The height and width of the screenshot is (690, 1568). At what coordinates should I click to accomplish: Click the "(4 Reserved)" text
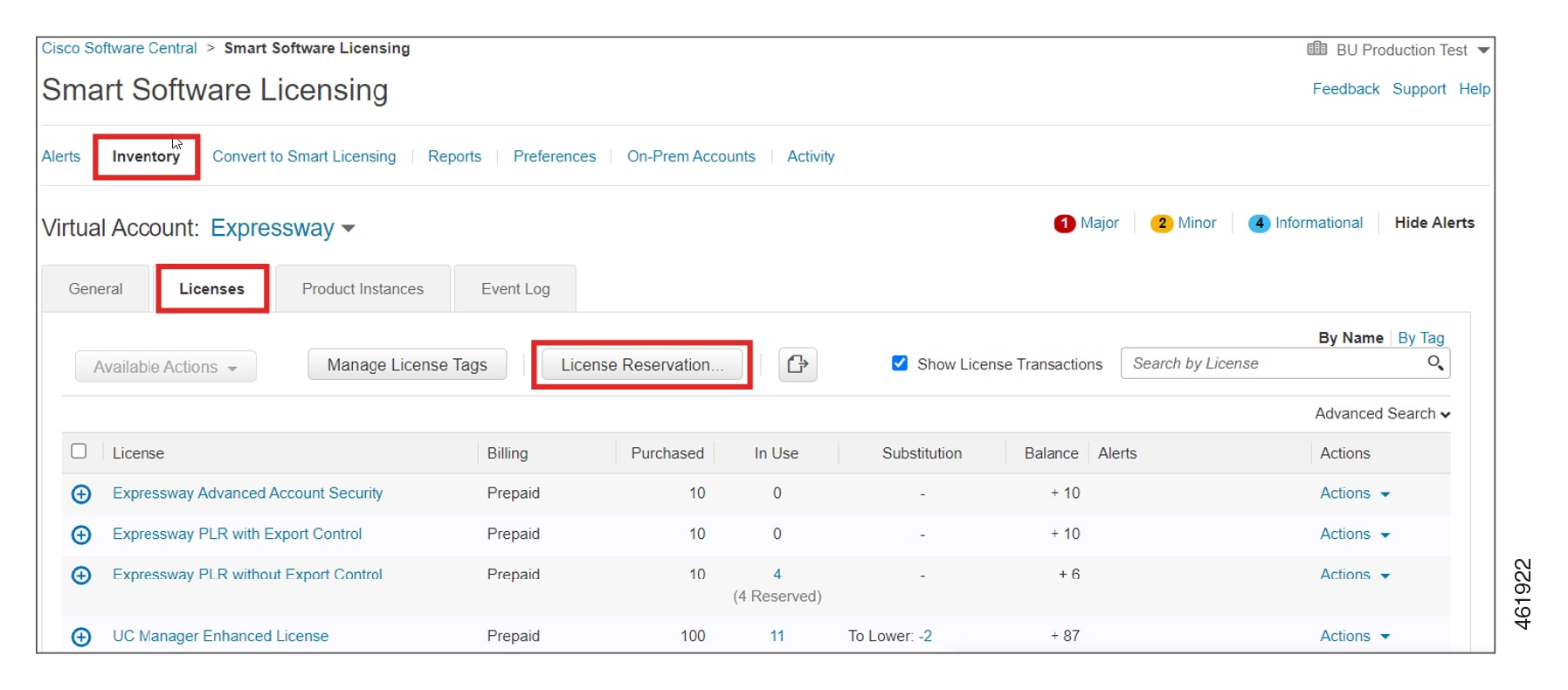tap(777, 597)
